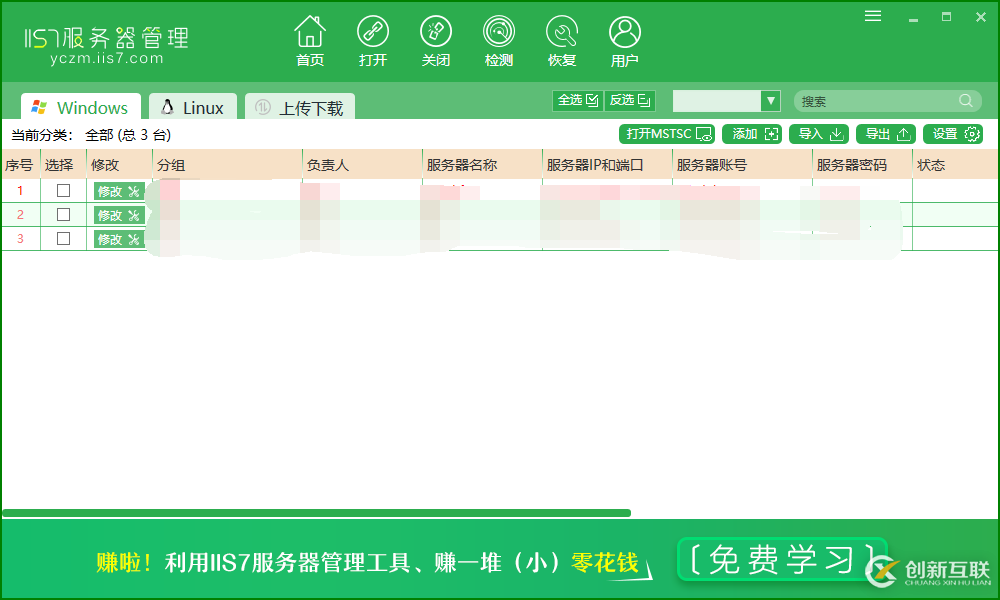Check the checkbox on server row 2
The height and width of the screenshot is (600, 1000).
click(x=63, y=214)
